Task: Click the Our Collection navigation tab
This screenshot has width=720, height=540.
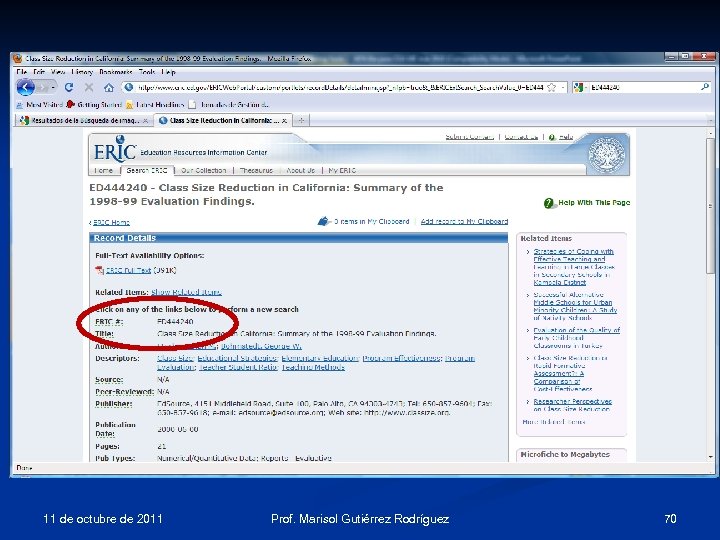Action: coord(203,170)
